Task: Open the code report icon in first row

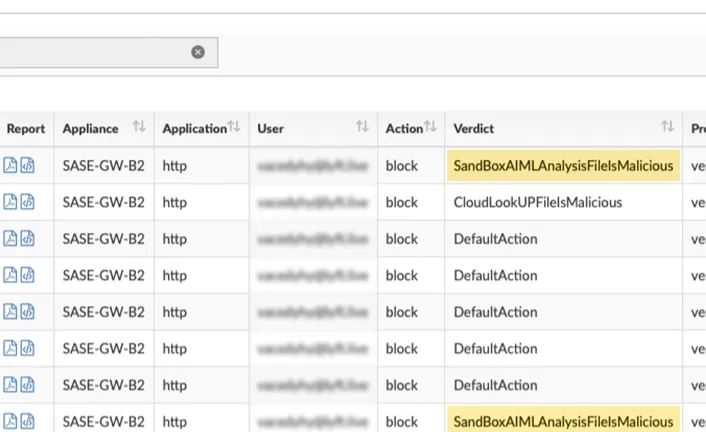Action: click(27, 165)
